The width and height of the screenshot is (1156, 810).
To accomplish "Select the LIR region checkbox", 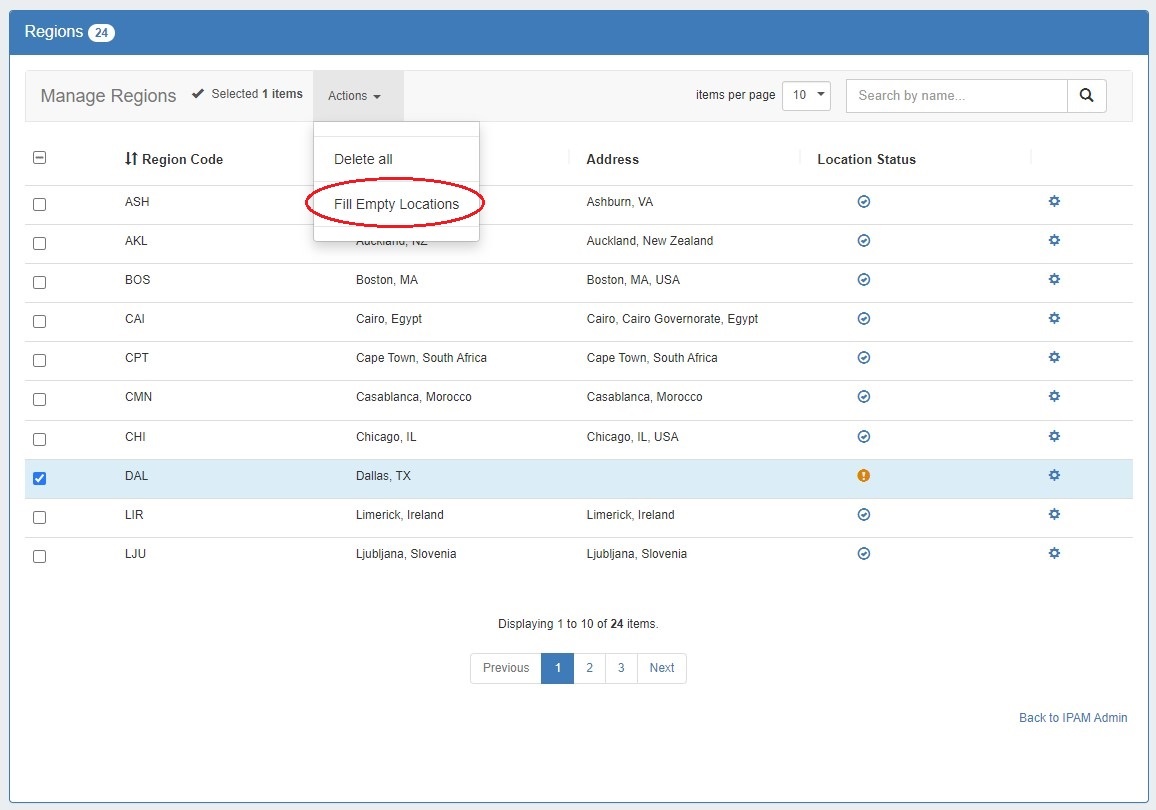I will click(x=40, y=517).
